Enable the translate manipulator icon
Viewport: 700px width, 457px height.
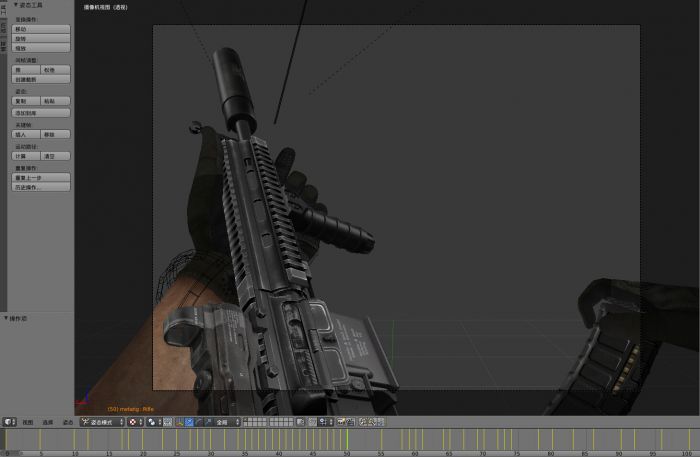coord(189,422)
